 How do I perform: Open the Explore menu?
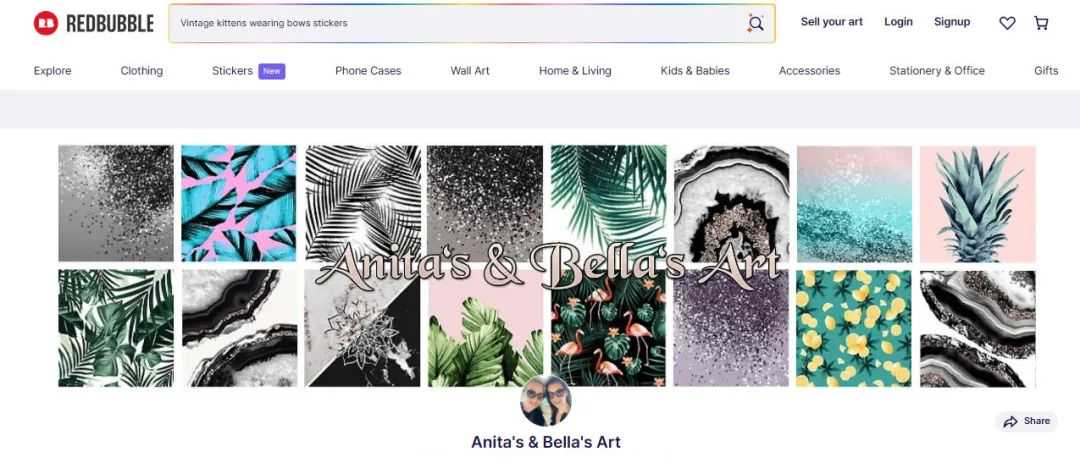(x=52, y=70)
